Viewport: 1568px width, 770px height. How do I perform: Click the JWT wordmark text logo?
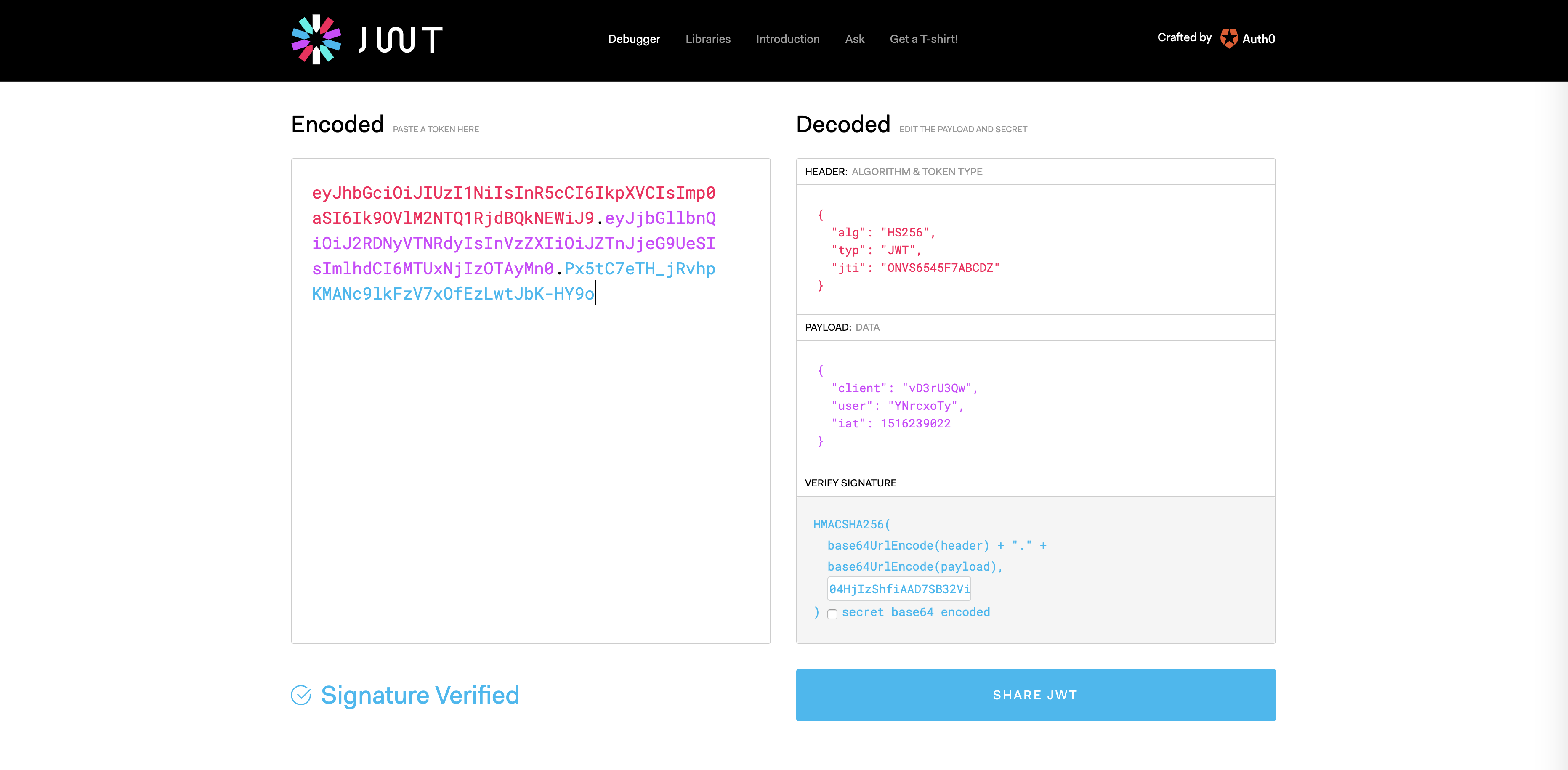click(401, 40)
